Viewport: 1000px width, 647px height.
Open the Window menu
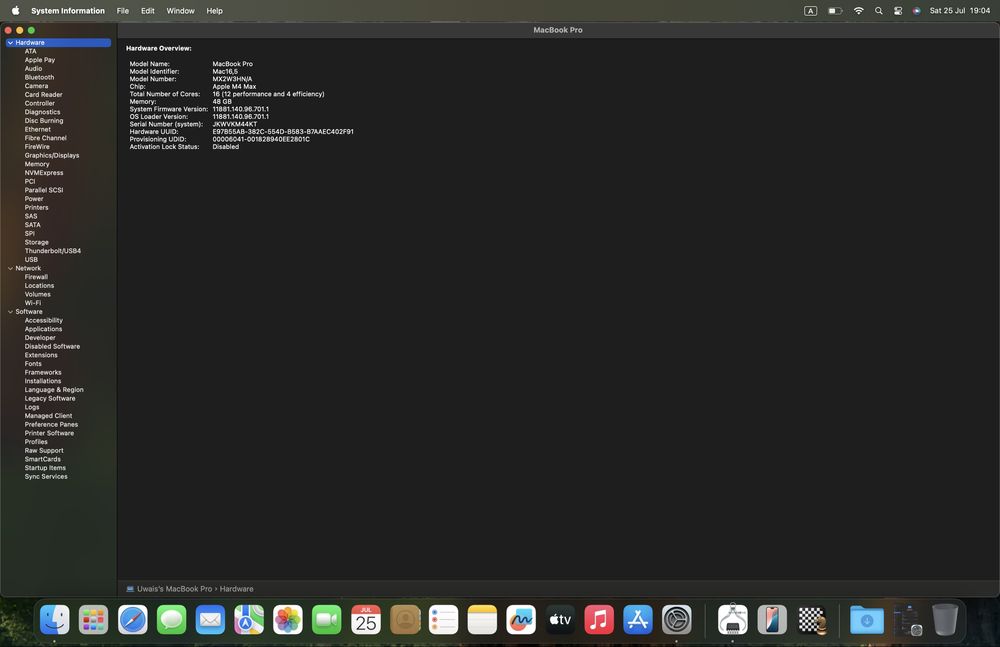180,11
